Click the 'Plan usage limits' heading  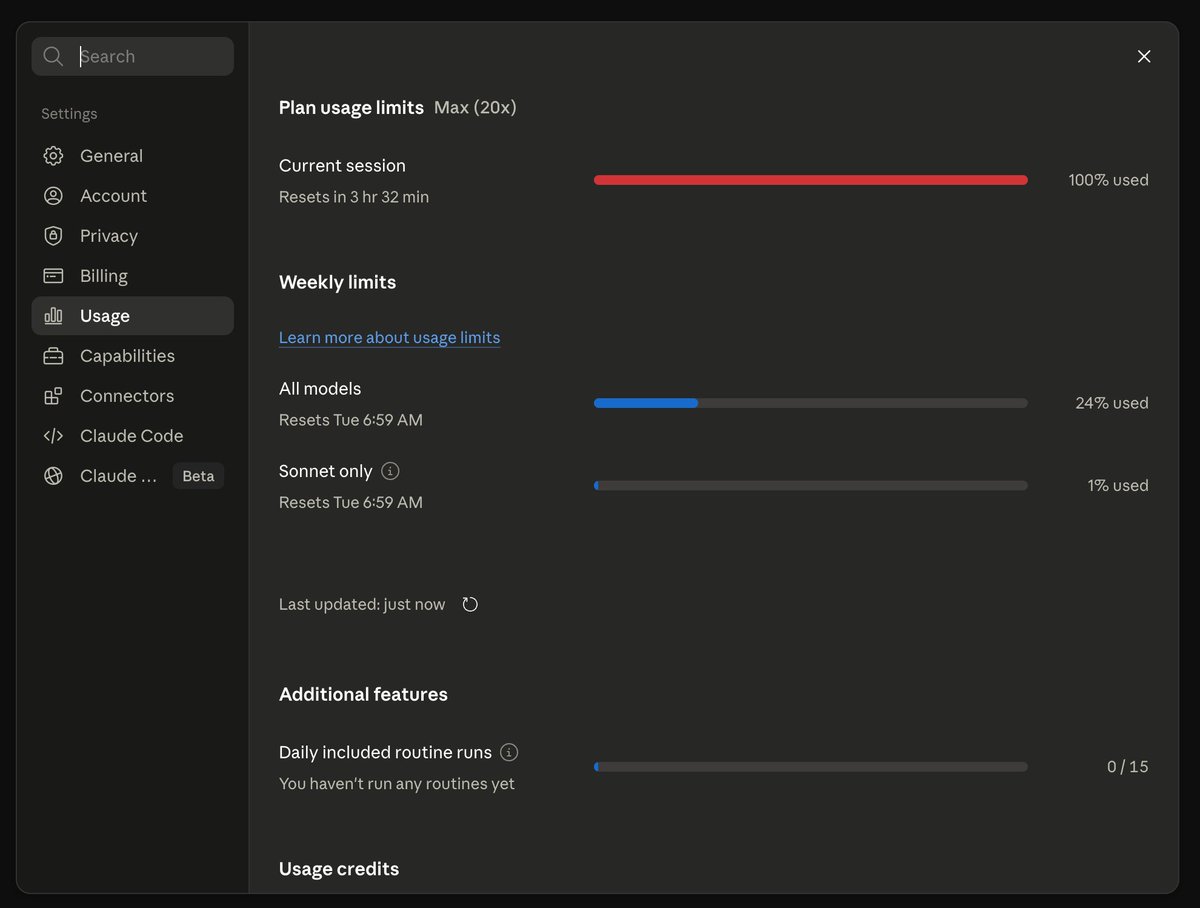(x=351, y=107)
